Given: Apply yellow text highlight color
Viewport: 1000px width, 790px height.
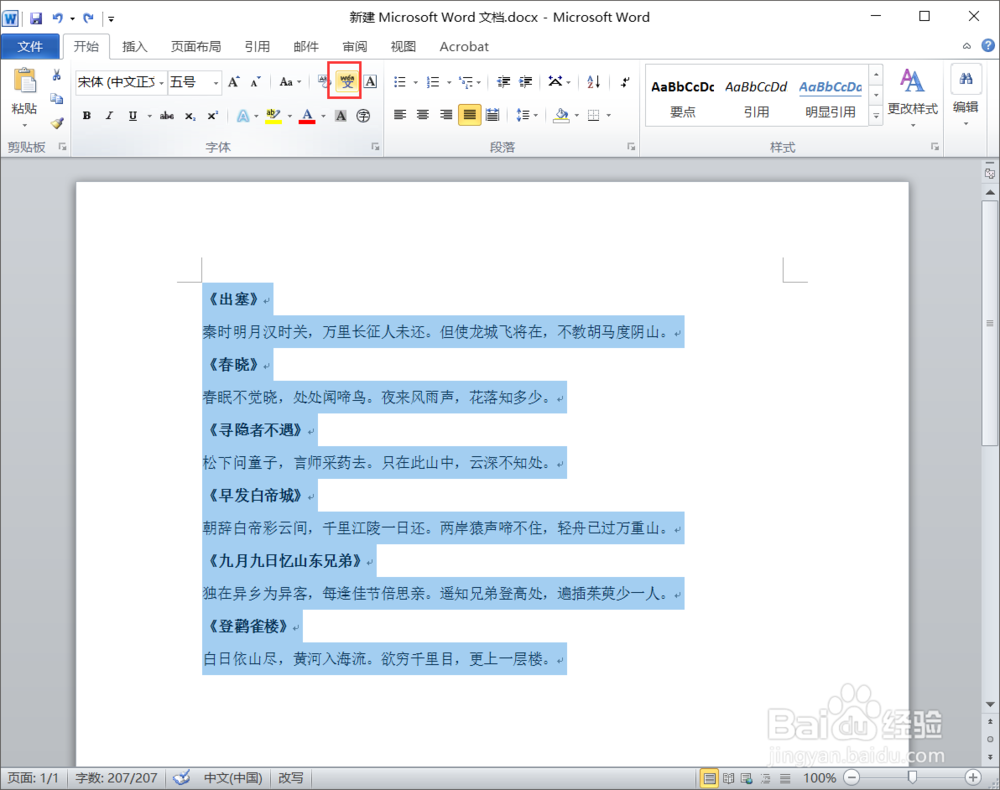Looking at the screenshot, I should click(271, 115).
